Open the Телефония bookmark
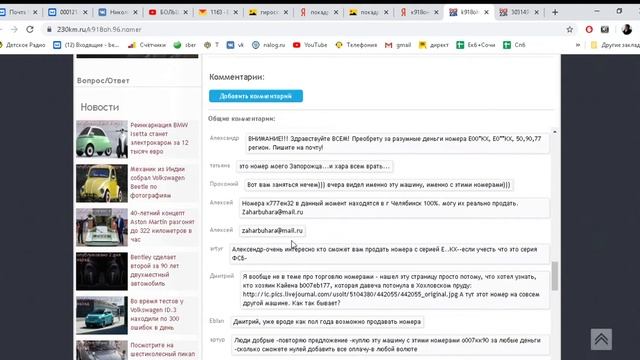640x360 pixels. click(x=356, y=45)
